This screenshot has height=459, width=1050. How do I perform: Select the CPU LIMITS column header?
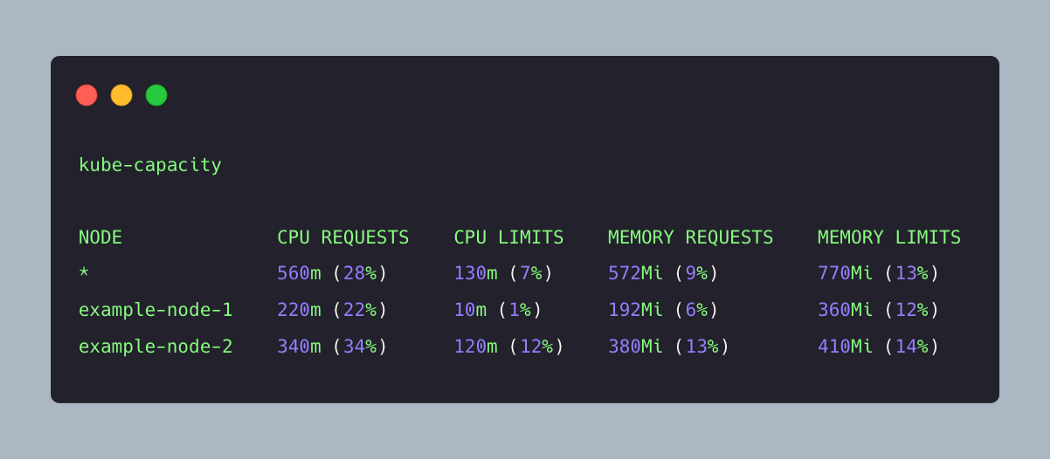pos(508,237)
